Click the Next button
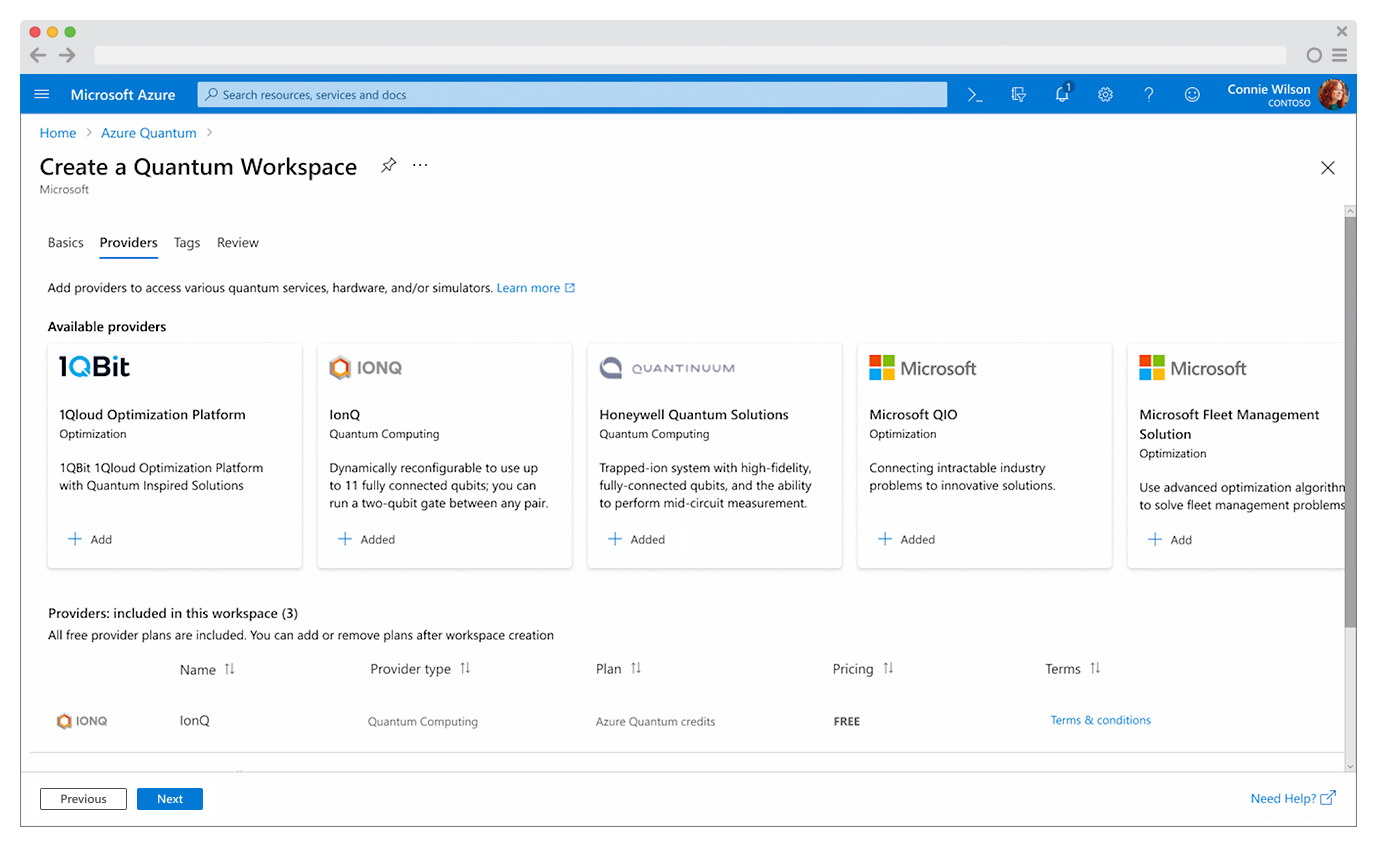Viewport: 1377px width, 847px height. (169, 798)
